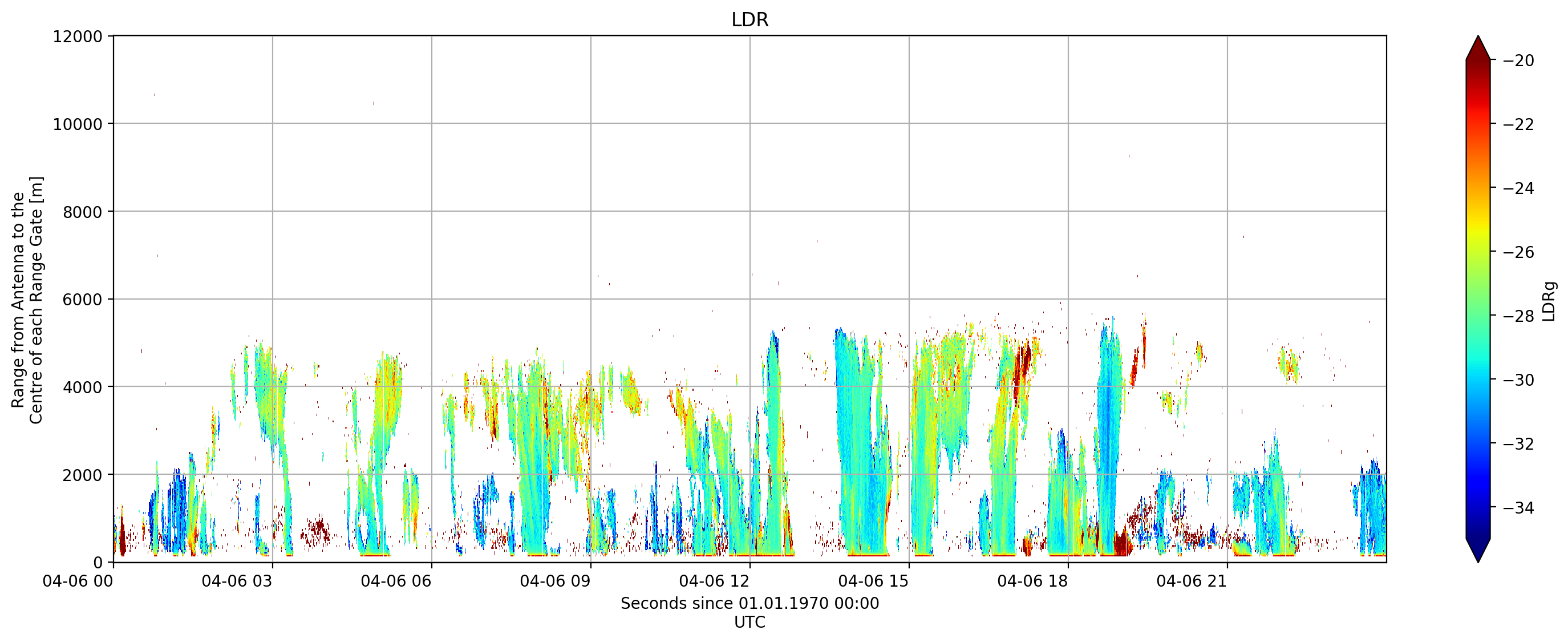
Task: Click the y-axis tick label 12000
Action: [78, 37]
